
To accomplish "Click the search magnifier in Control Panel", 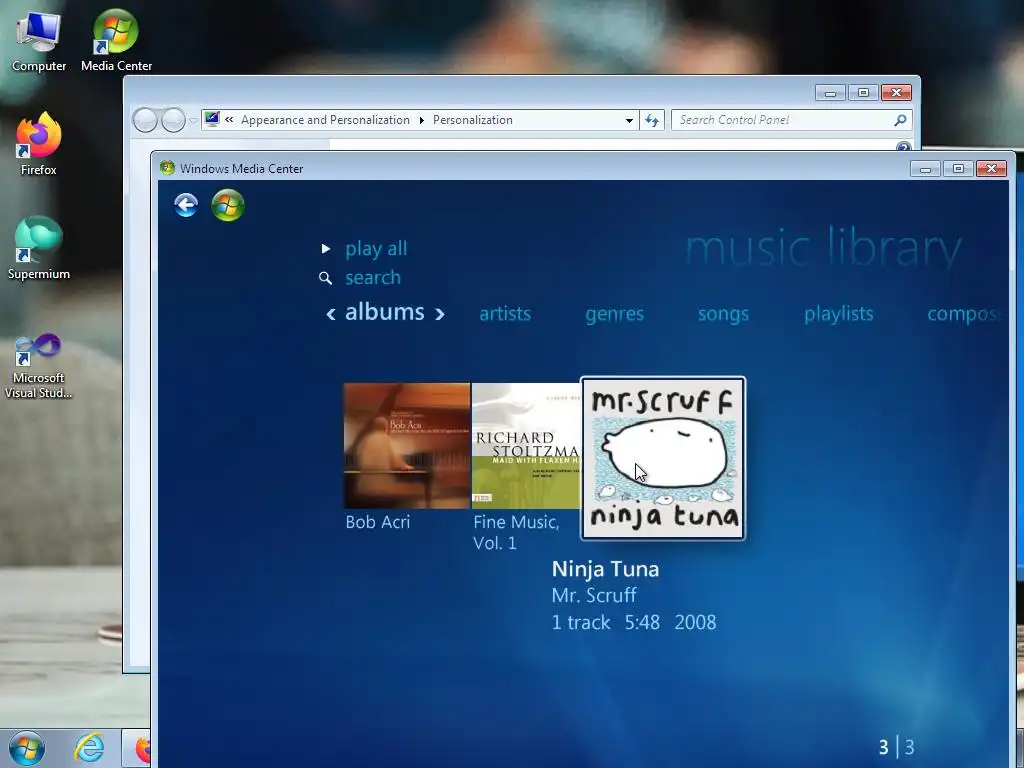I will coord(901,120).
